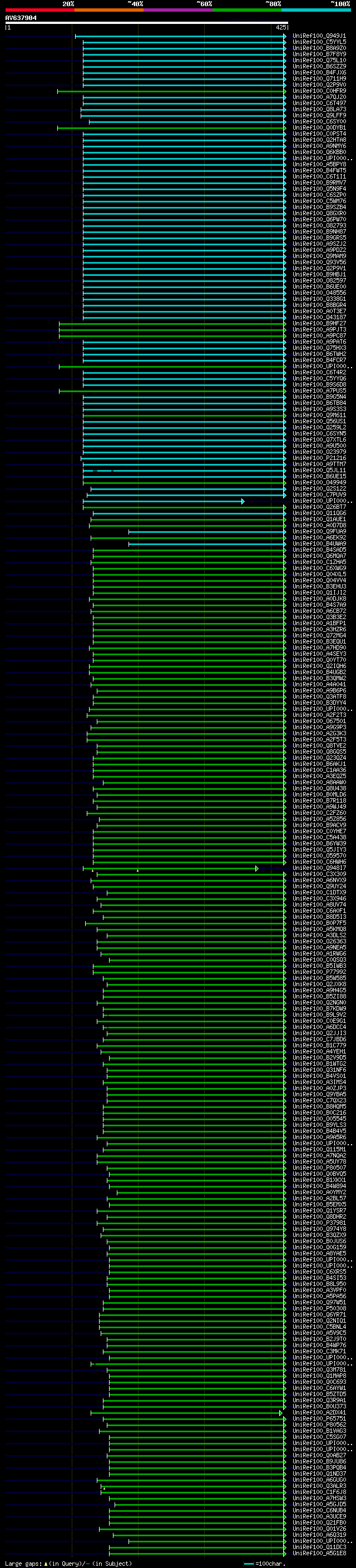Click hit label UniRef100_Q2S122

[319, 489]
